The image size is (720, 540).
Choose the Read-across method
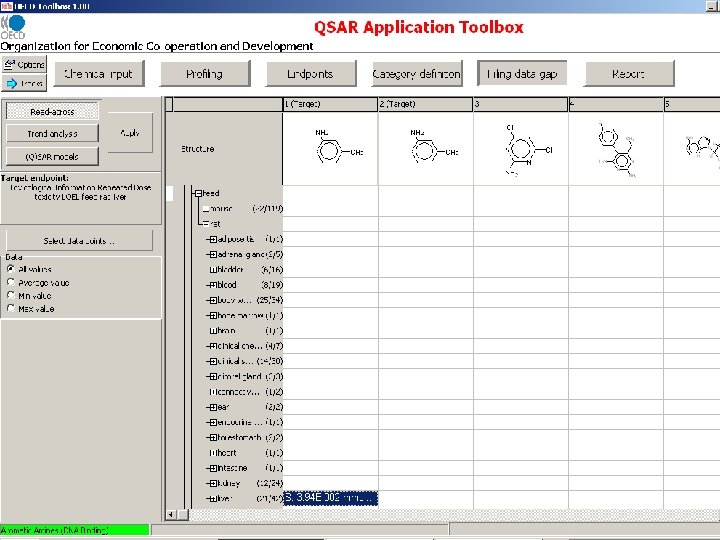pyautogui.click(x=52, y=112)
